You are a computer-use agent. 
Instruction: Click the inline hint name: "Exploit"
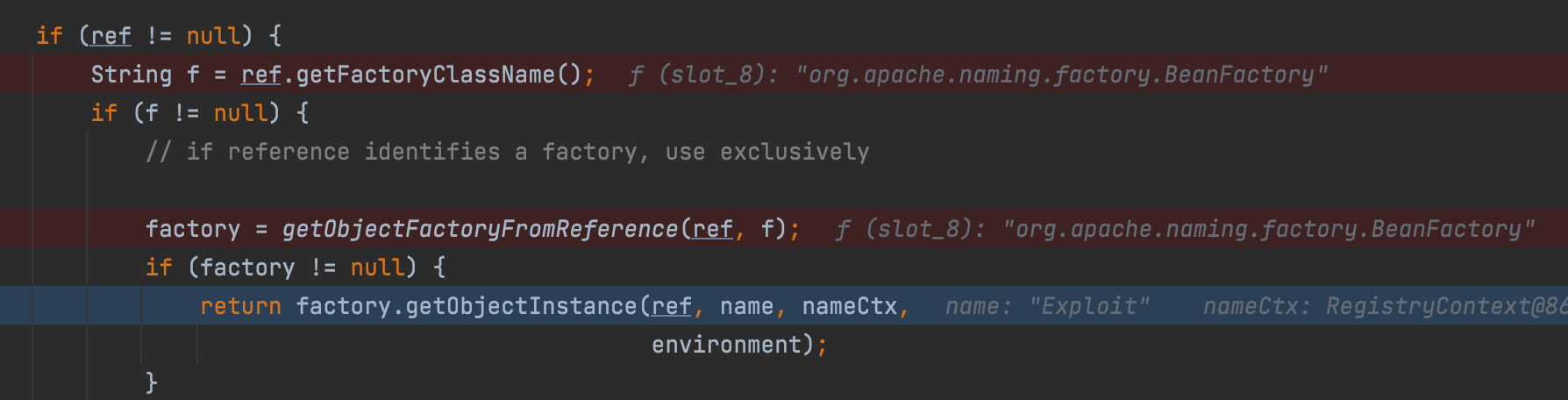coord(1047,306)
